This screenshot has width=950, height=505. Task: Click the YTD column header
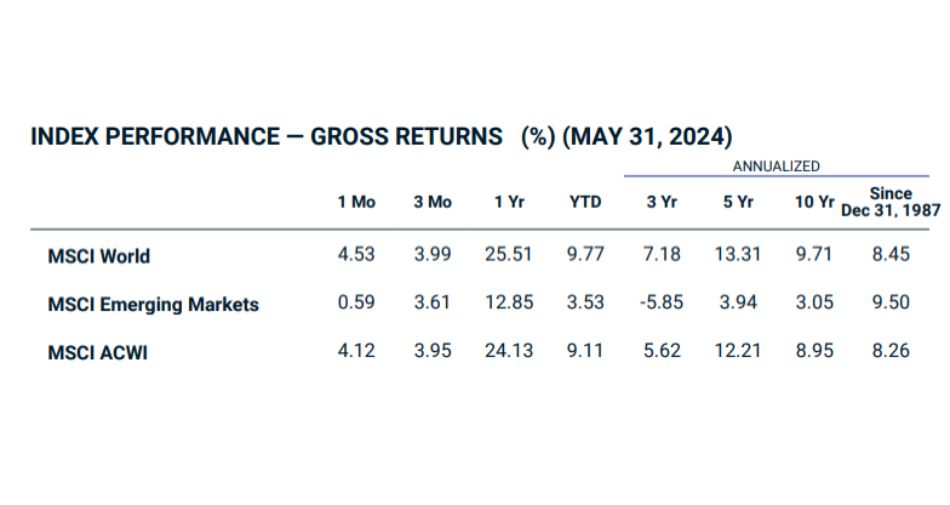click(585, 202)
